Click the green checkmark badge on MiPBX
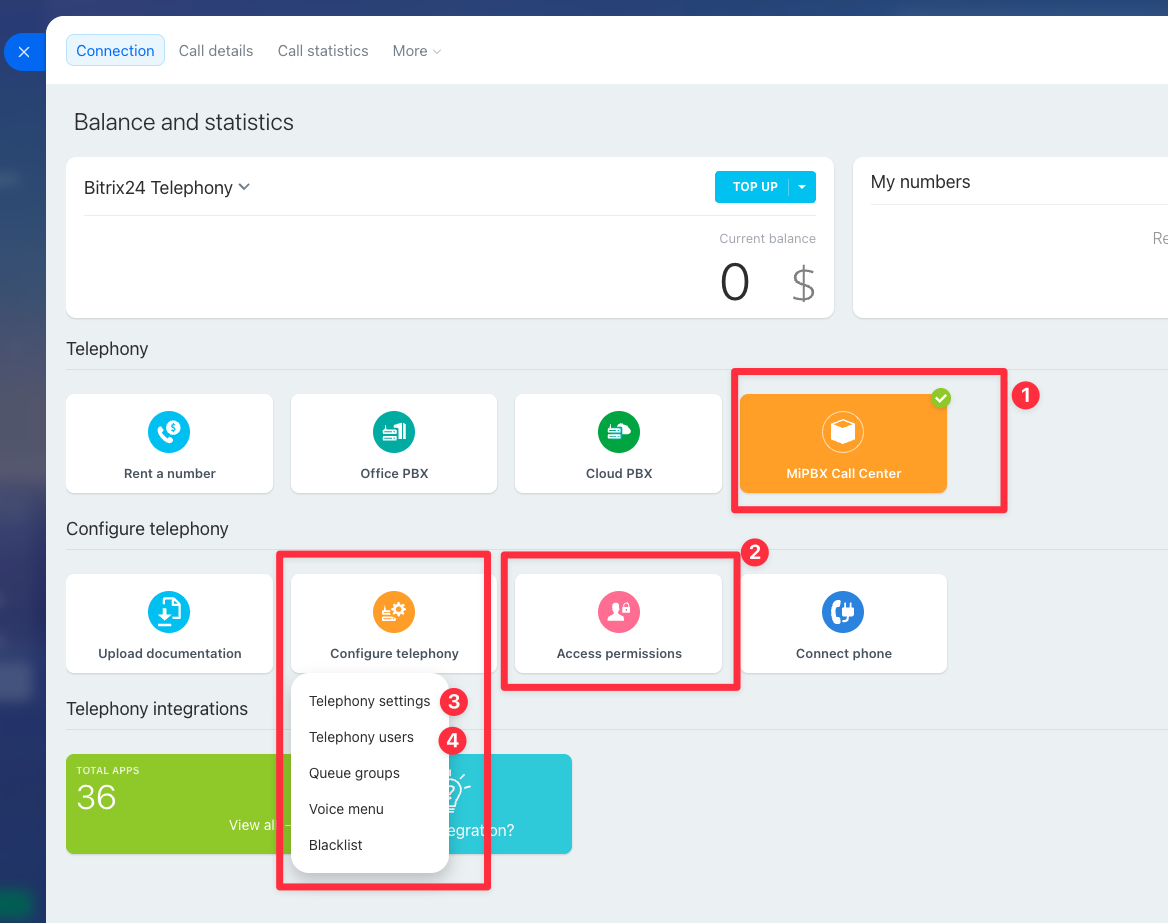This screenshot has width=1168, height=923. coord(941,398)
